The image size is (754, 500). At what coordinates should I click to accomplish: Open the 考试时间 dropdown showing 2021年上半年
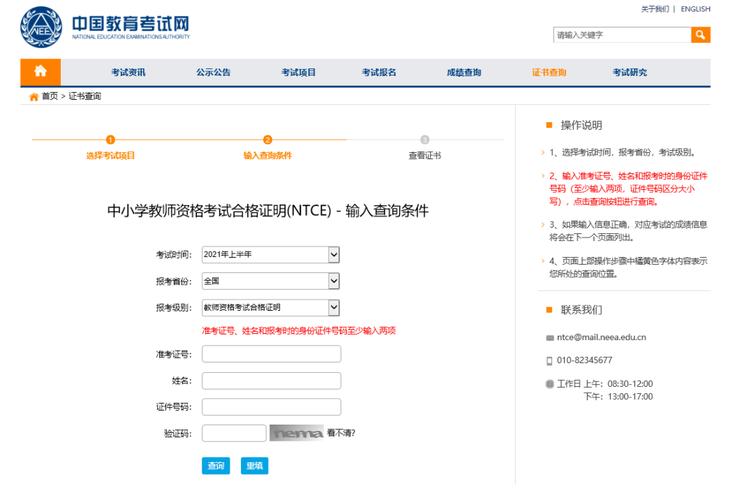(x=271, y=254)
